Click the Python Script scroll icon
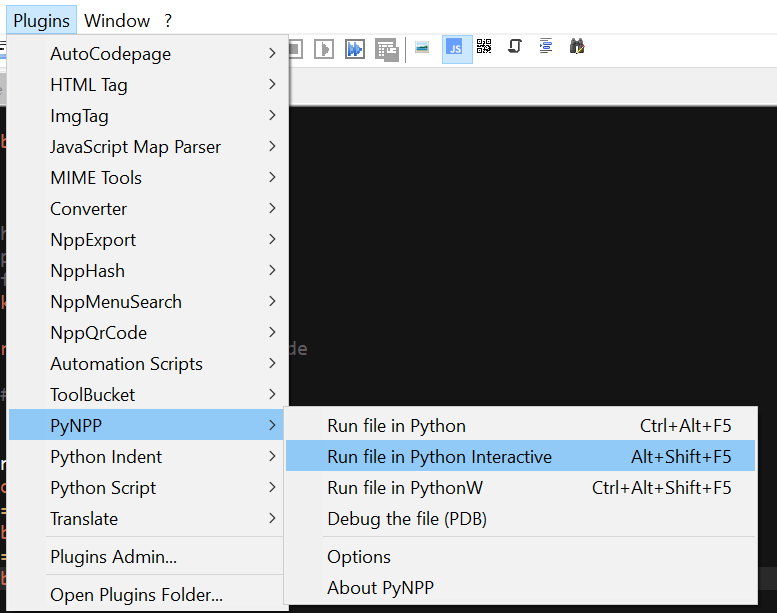This screenshot has height=613, width=777. pos(515,47)
